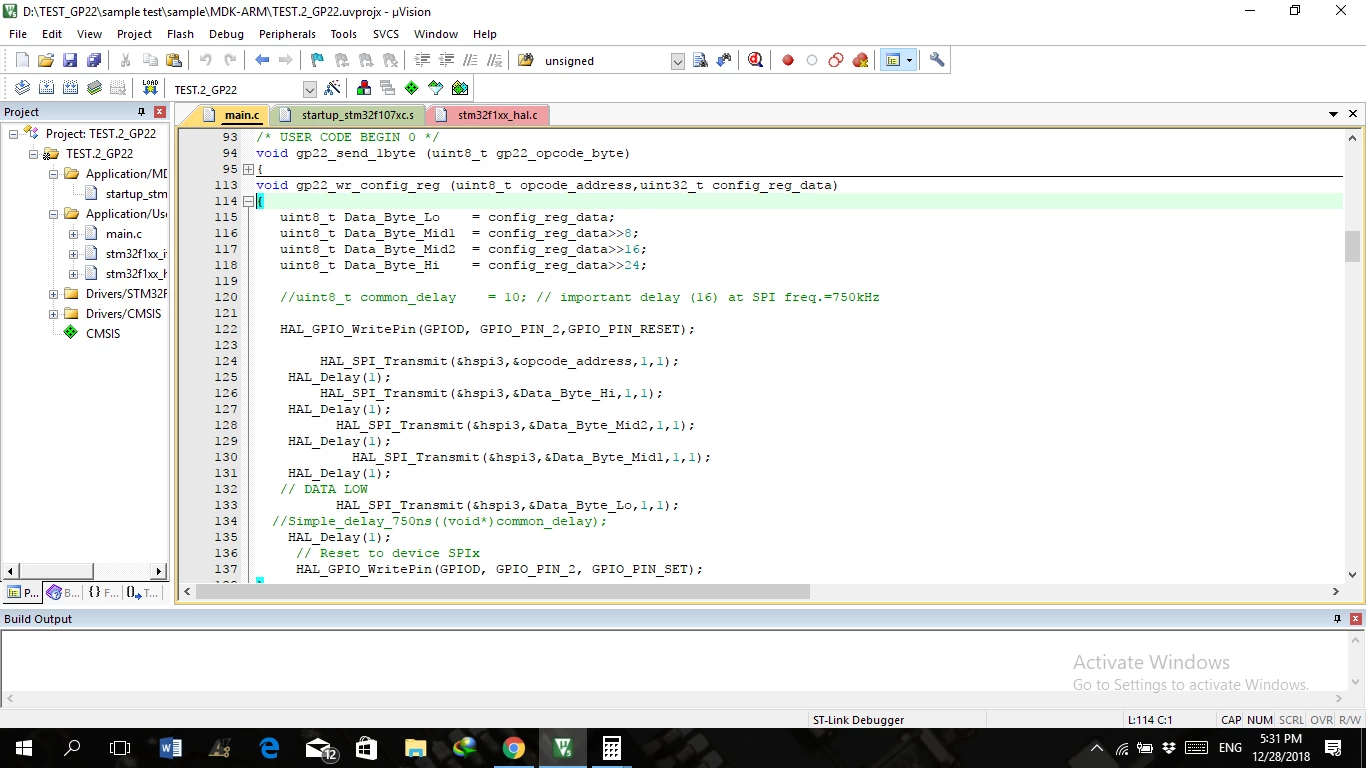Open the TEST.2_GP22 target selector dropdown
This screenshot has width=1366, height=768.
point(309,89)
